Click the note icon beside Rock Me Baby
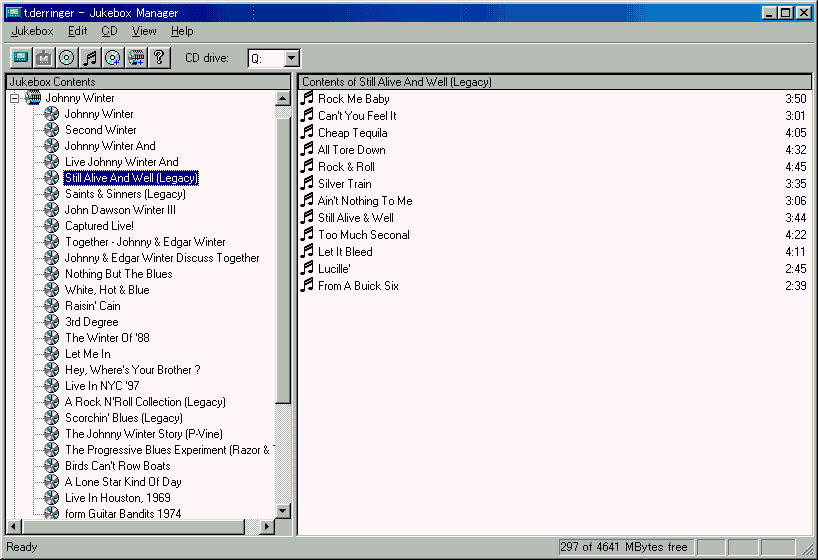This screenshot has width=818, height=560. 308,99
